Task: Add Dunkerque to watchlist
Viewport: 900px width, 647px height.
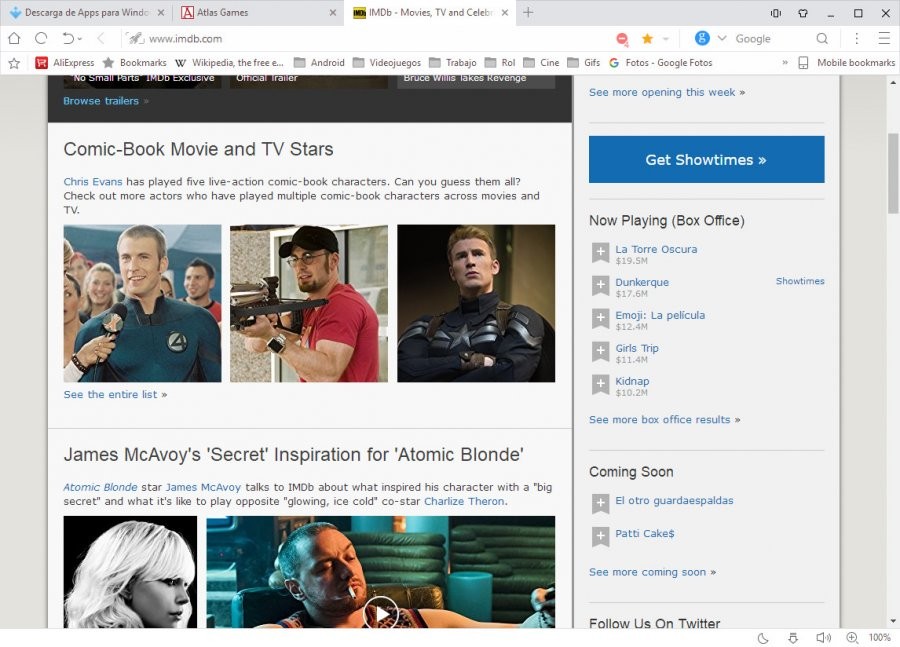Action: click(600, 286)
